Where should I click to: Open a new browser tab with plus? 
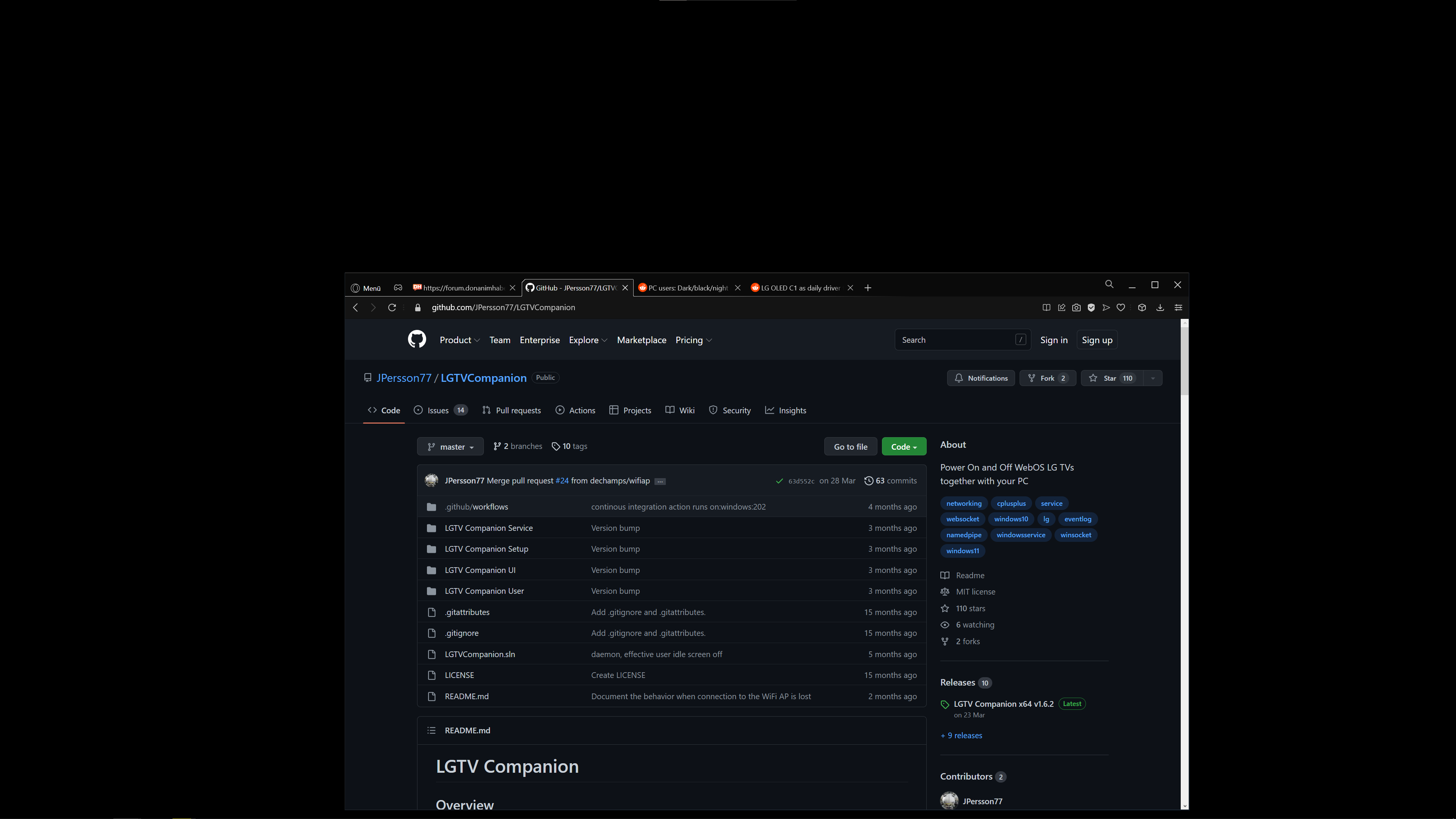[x=868, y=288]
